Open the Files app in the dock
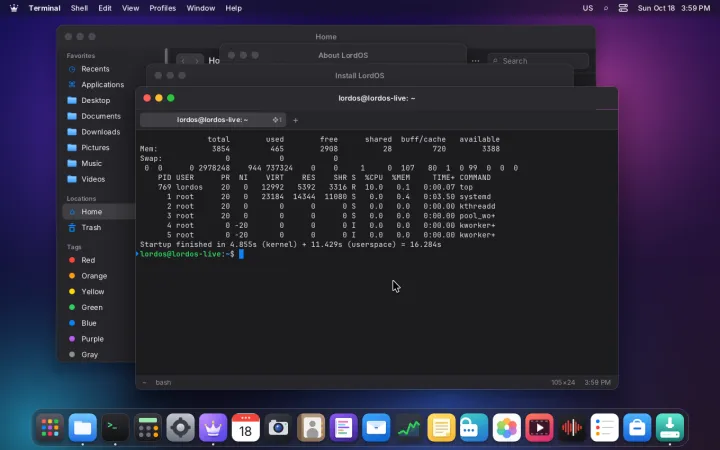 pyautogui.click(x=83, y=428)
